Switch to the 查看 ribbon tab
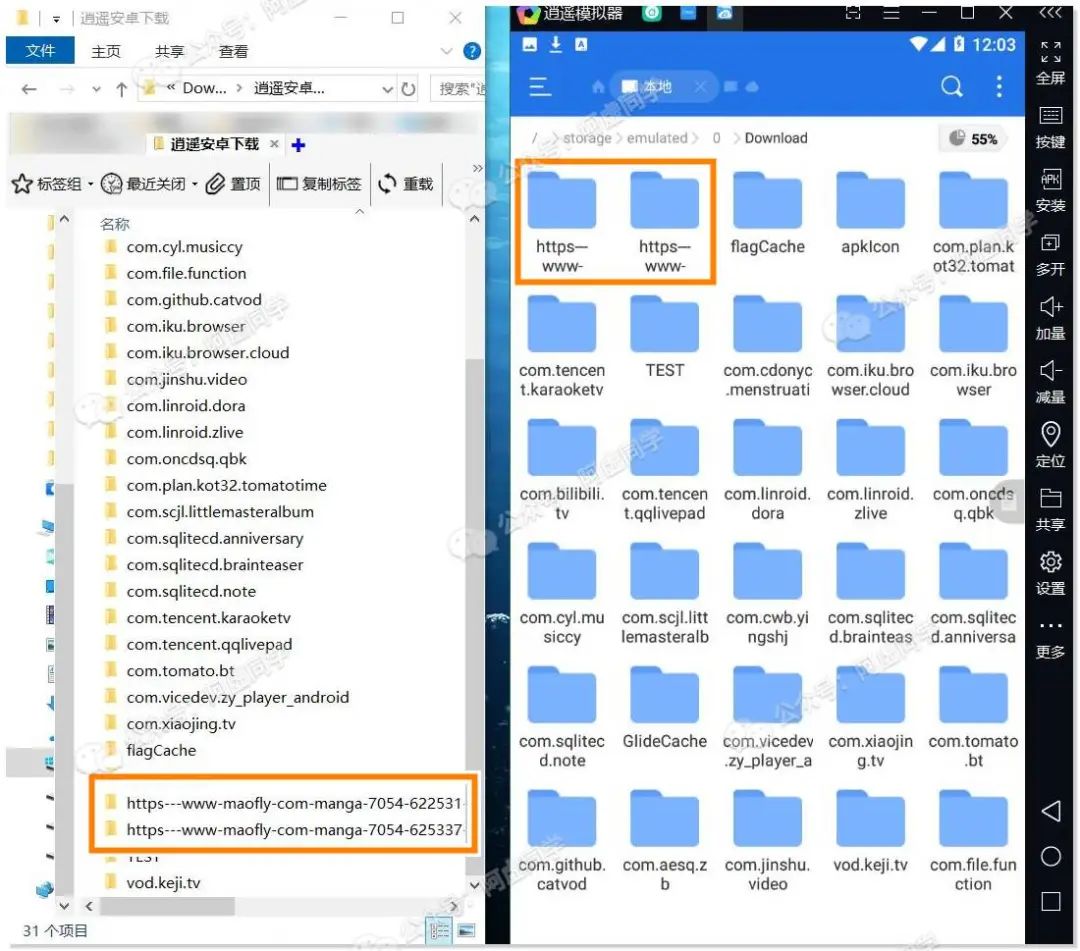This screenshot has width=1080, height=951. tap(233, 51)
